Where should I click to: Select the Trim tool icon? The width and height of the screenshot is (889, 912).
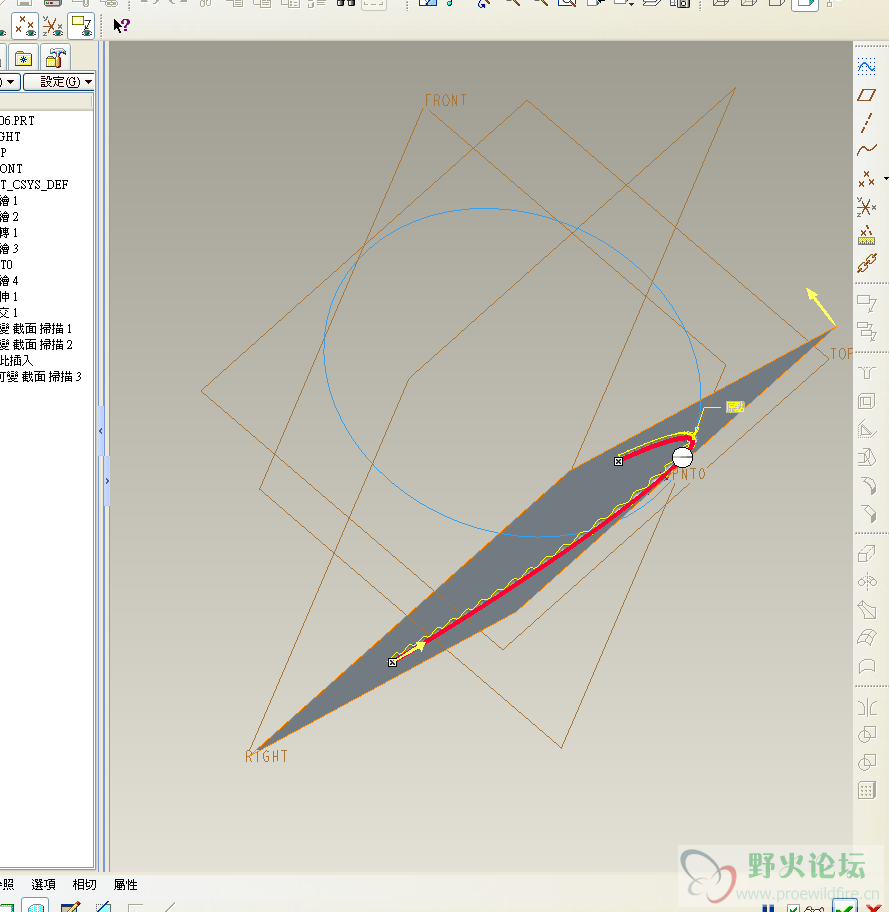point(866,763)
